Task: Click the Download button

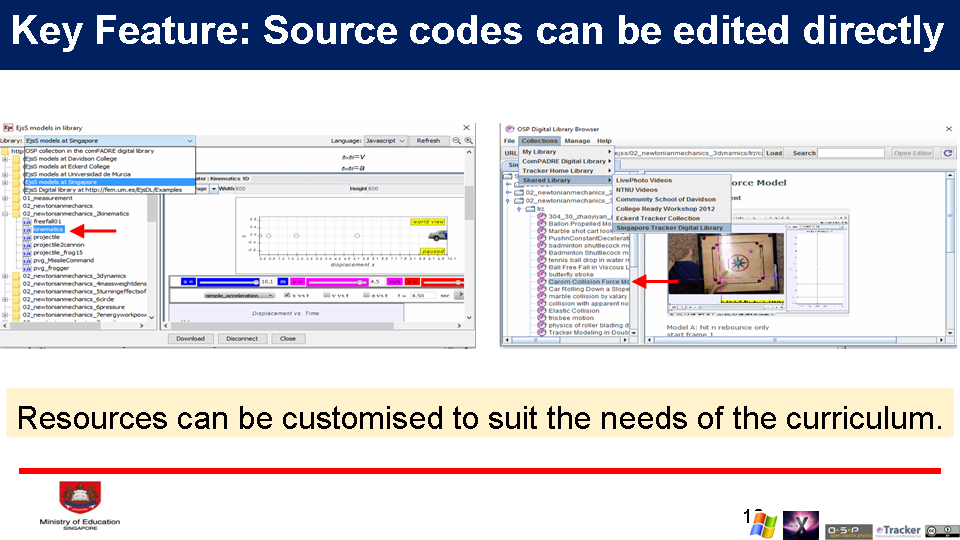Action: (x=190, y=339)
